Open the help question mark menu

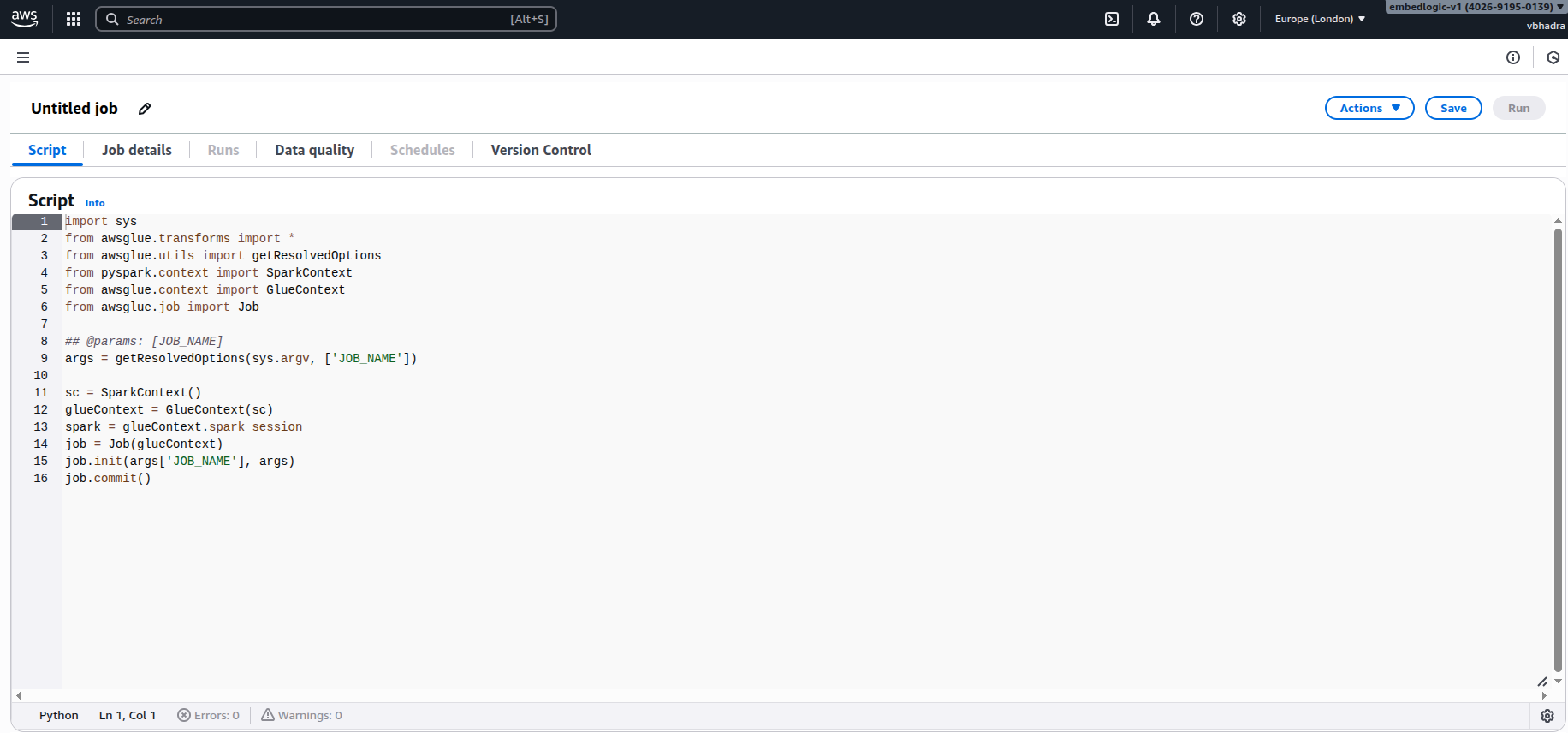(1197, 19)
